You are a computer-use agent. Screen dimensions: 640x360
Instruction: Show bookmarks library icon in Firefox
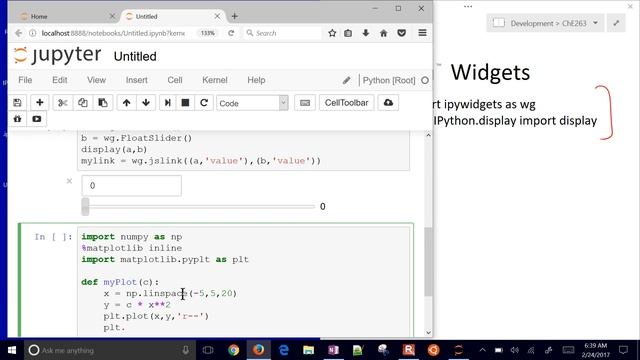click(x=348, y=33)
